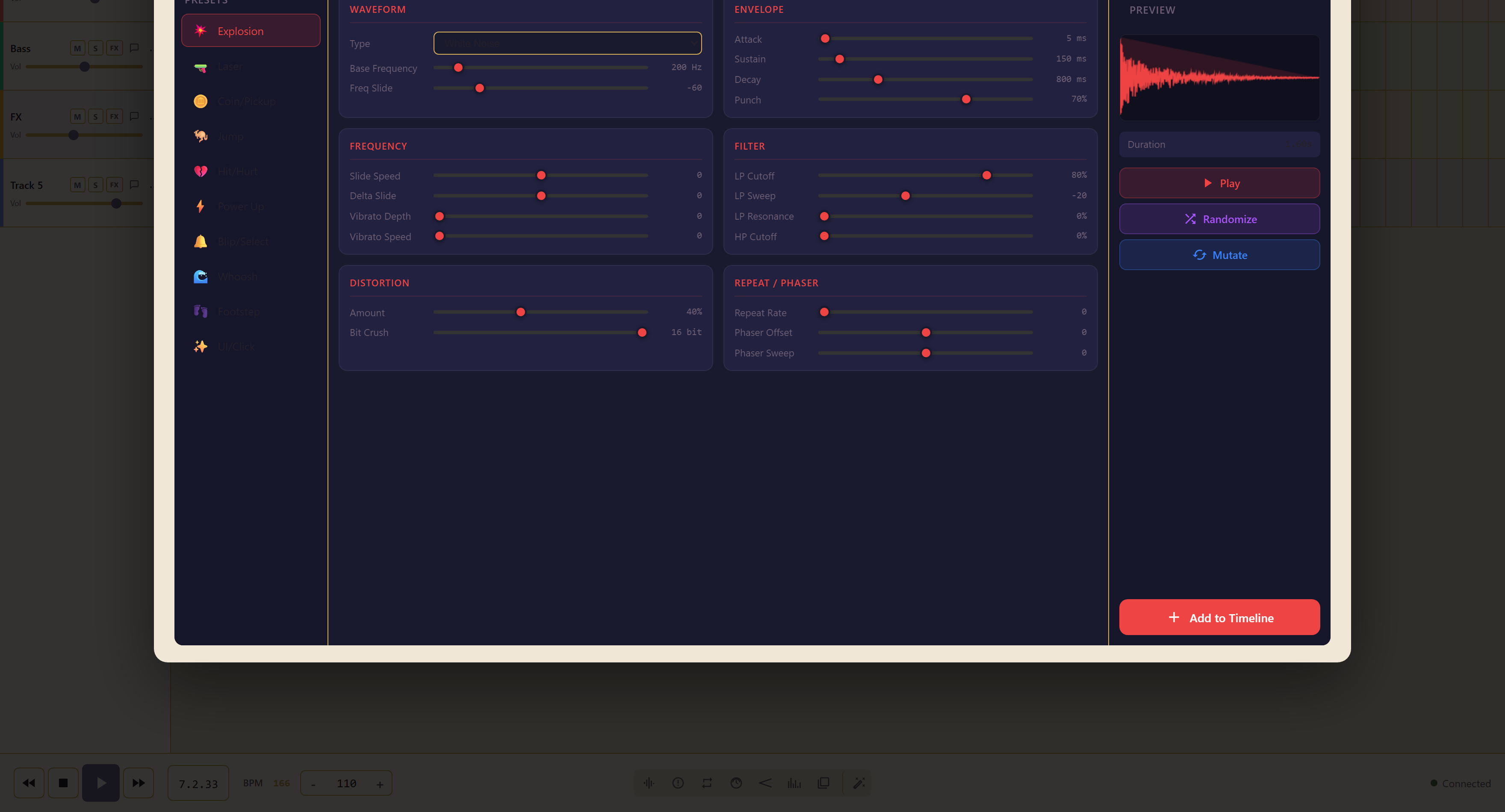This screenshot has width=1505, height=812.
Task: Click the Base Frequency slider
Action: click(540, 68)
